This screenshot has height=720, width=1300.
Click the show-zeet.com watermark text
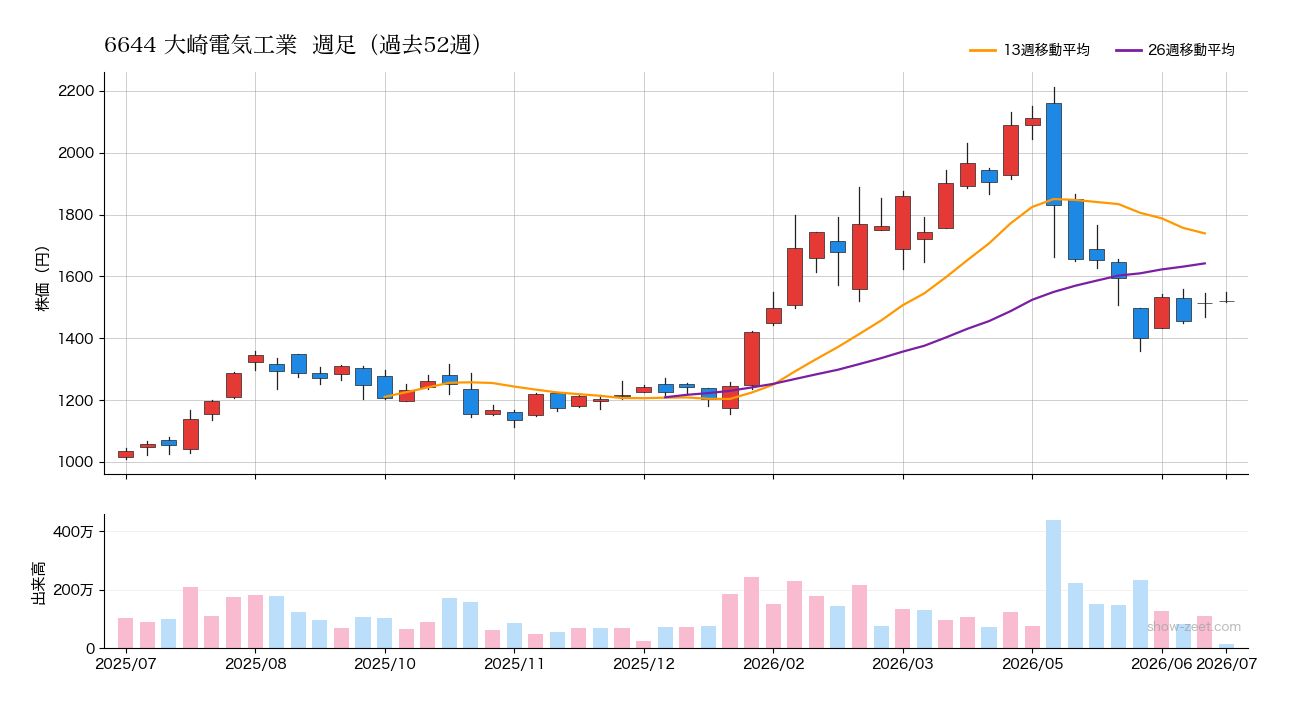point(1194,627)
